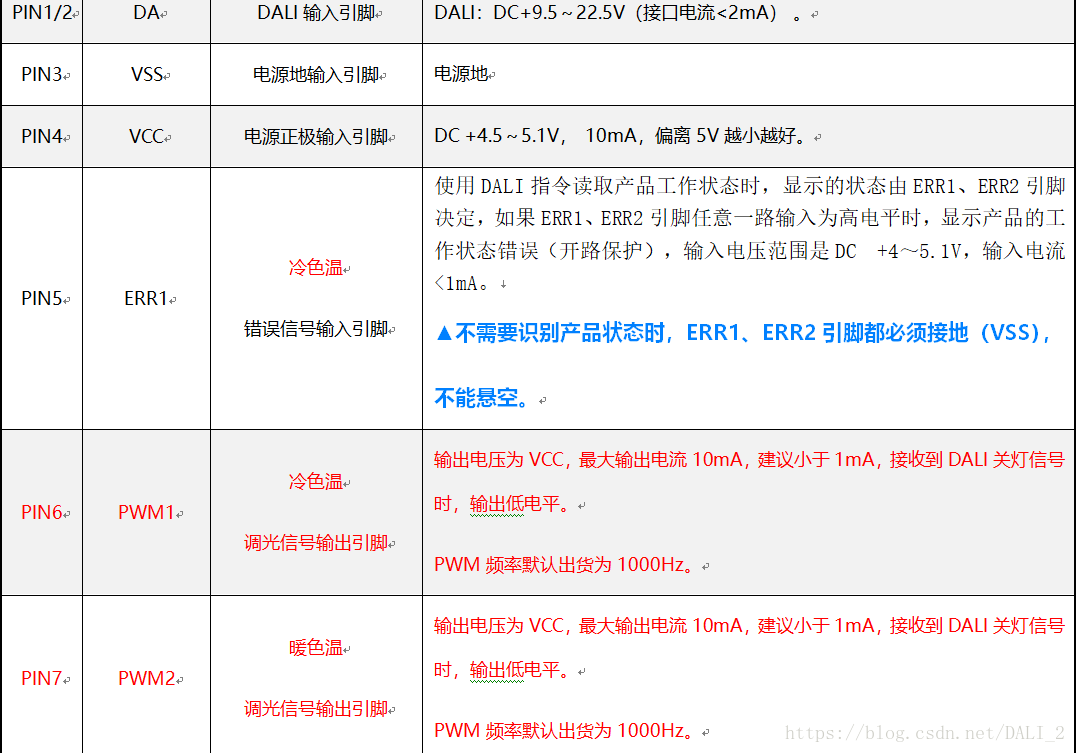Image resolution: width=1076 pixels, height=753 pixels.
Task: Click the red PWM1 pin name
Action: 145,511
